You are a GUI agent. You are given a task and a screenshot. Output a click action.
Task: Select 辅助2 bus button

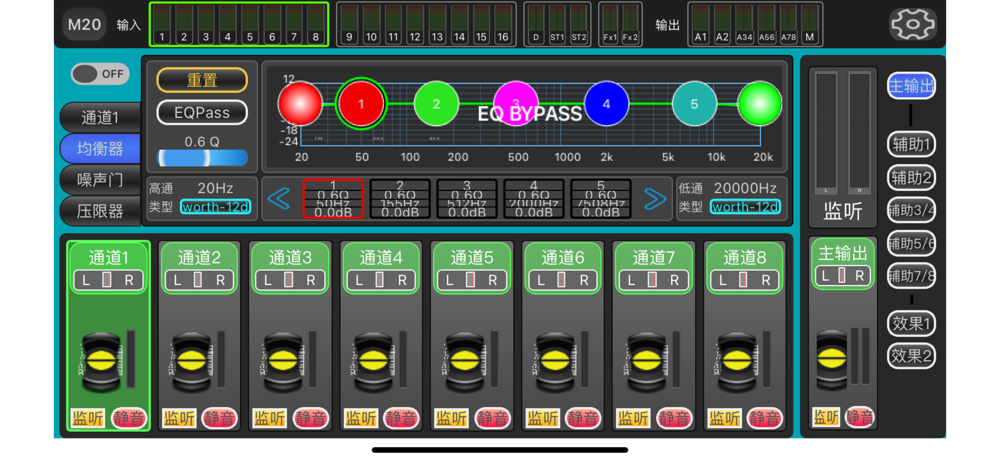click(x=911, y=177)
